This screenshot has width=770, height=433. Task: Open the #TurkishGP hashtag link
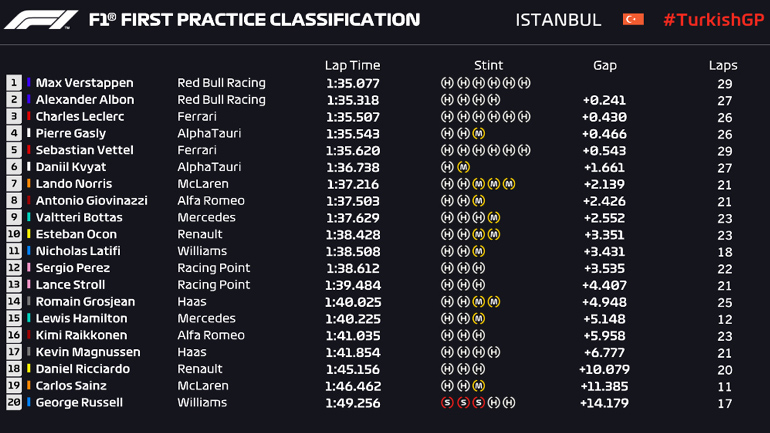(x=711, y=20)
